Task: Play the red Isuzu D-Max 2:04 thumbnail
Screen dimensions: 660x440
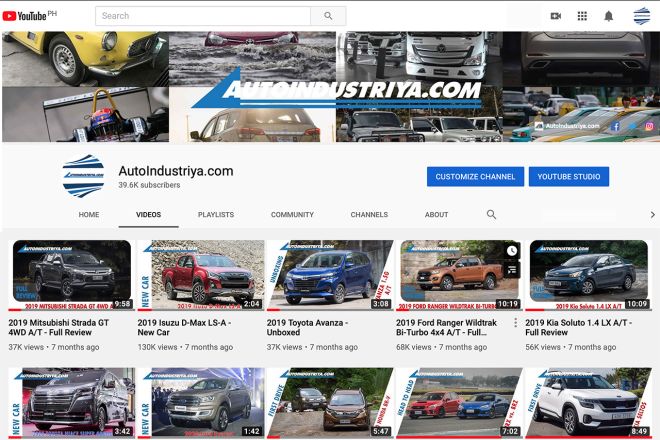Action: click(x=201, y=275)
